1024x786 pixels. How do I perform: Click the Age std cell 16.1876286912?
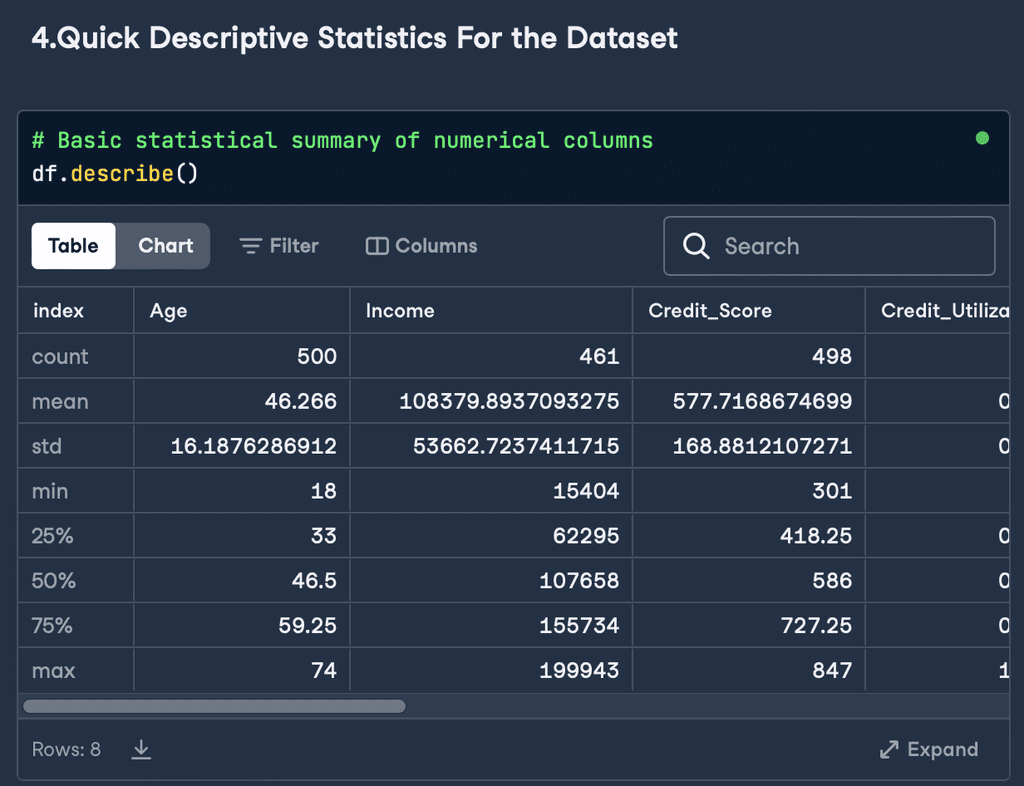point(242,447)
